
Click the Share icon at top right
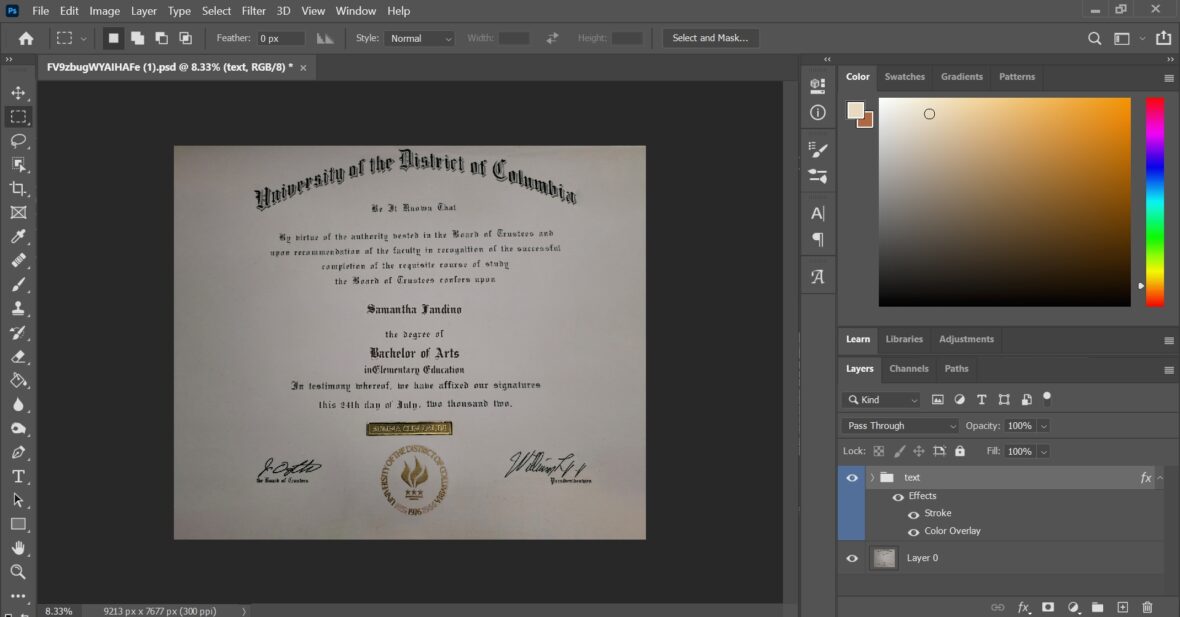pyautogui.click(x=1163, y=38)
